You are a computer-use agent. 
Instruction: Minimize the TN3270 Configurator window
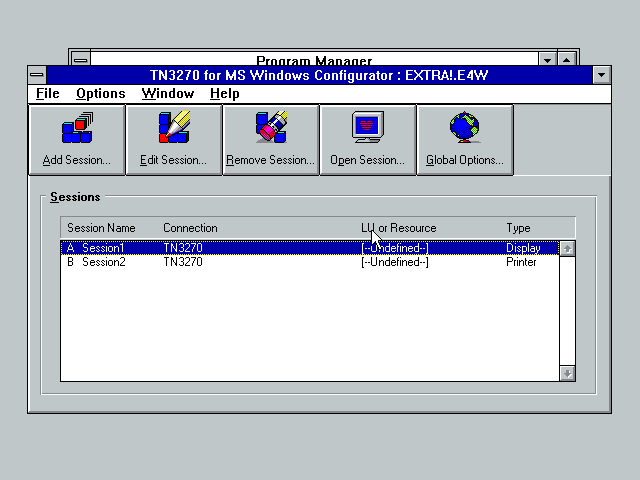[601, 75]
